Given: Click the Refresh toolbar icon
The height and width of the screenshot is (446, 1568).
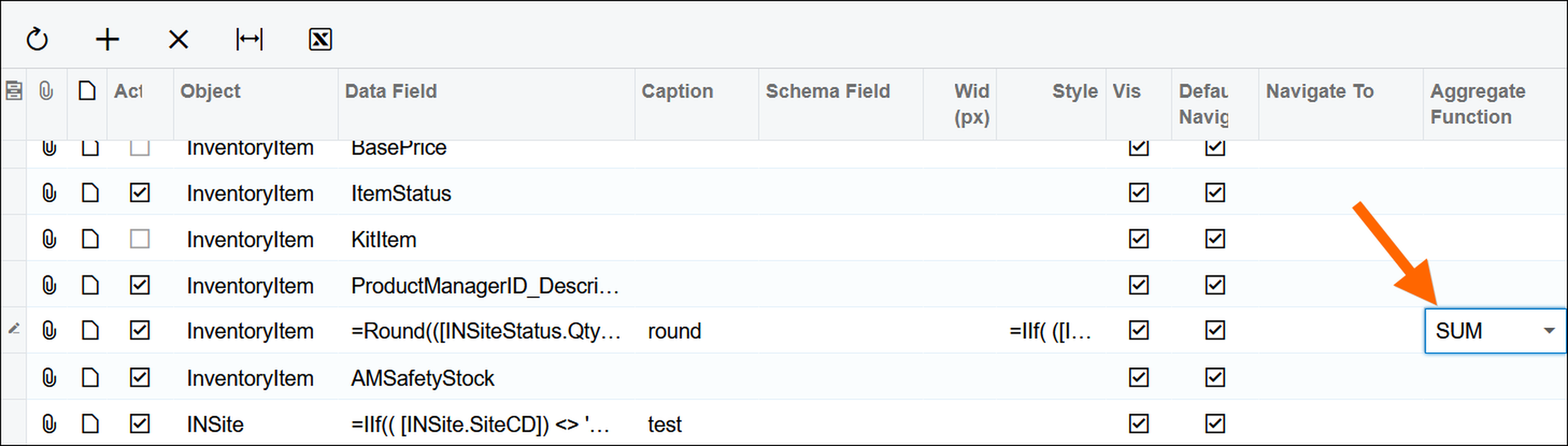Looking at the screenshot, I should 37,40.
